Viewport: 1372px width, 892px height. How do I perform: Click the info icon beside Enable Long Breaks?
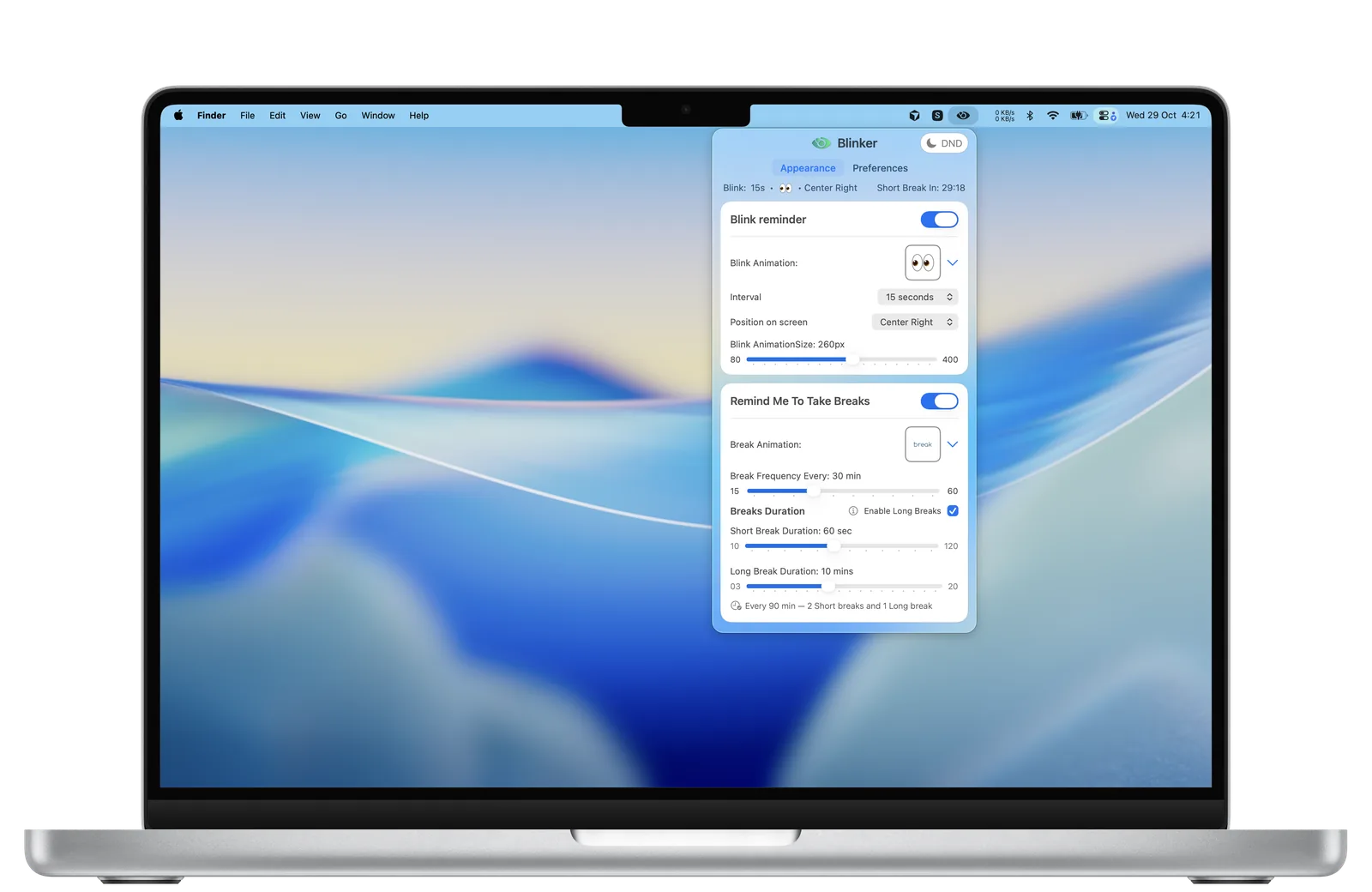tap(853, 511)
